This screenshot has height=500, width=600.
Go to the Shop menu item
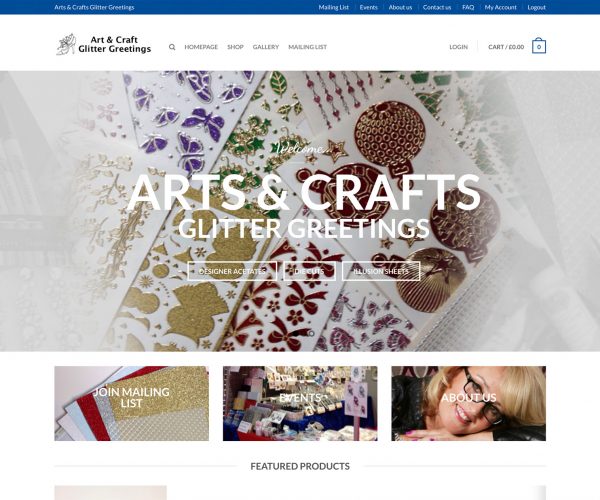[x=235, y=47]
